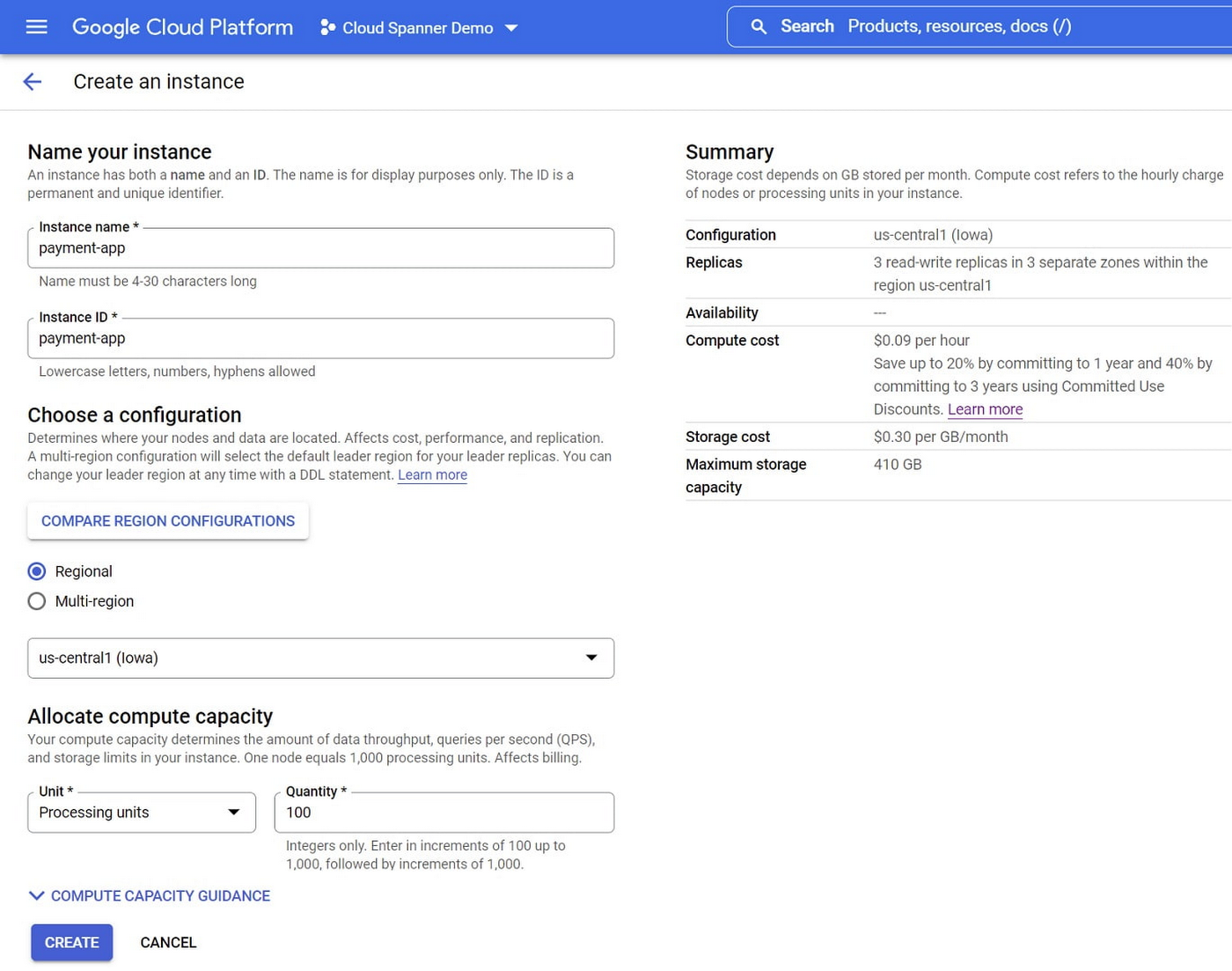Open the Learn more link about configurations
Image resolution: width=1232 pixels, height=971 pixels.
coord(432,474)
